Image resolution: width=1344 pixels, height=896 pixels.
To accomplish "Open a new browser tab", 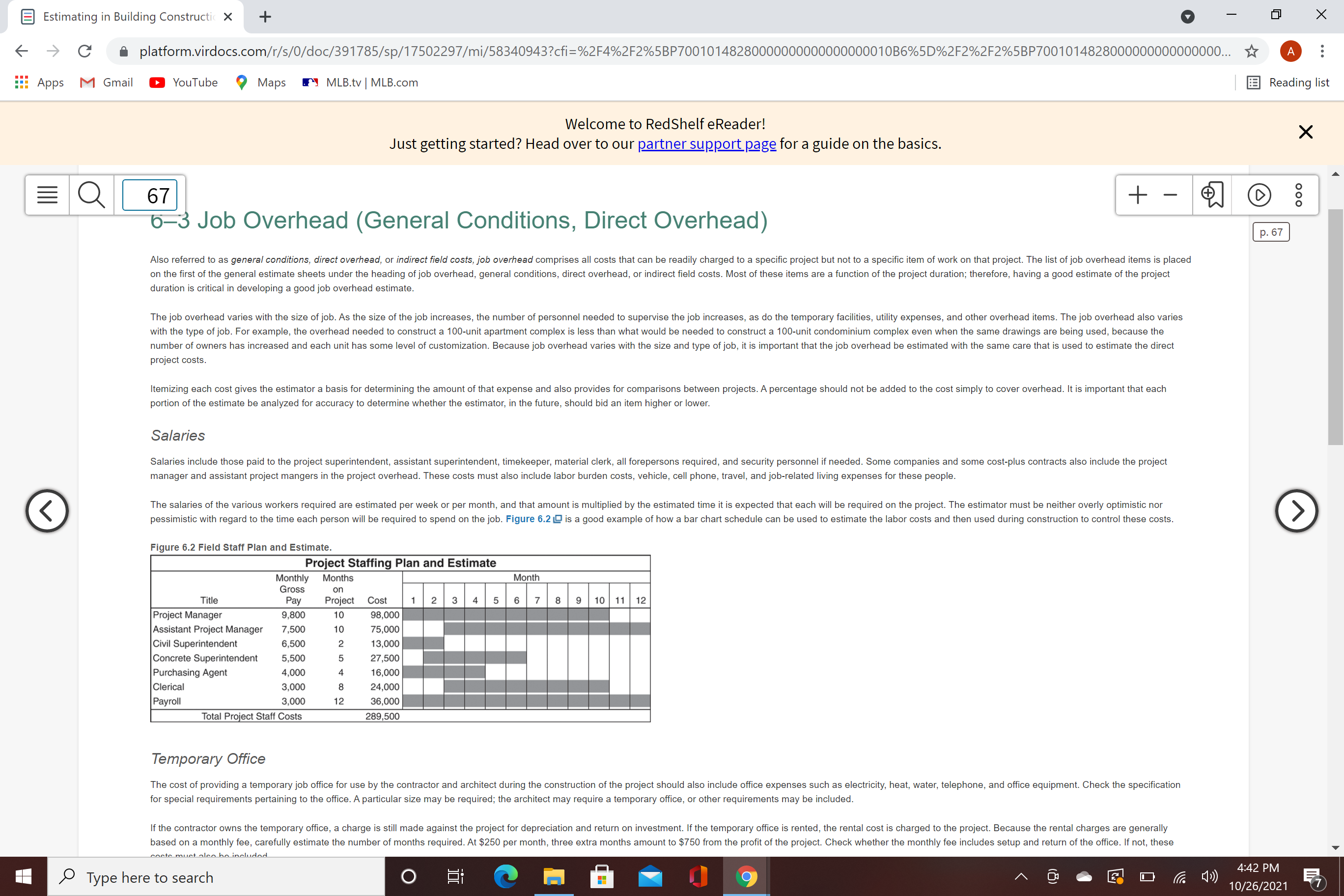I will (265, 17).
